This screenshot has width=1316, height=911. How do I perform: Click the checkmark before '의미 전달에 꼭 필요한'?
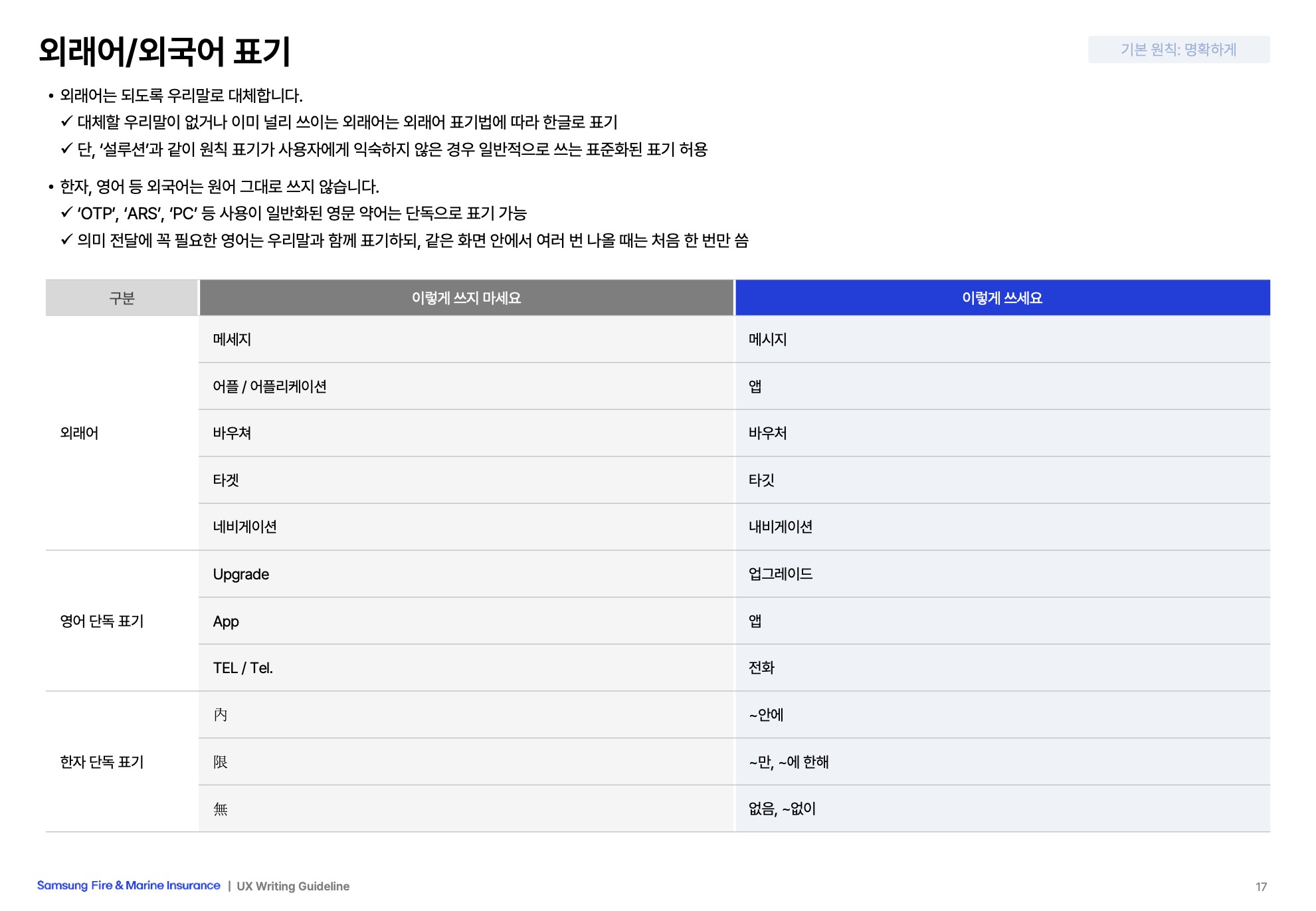(66, 240)
